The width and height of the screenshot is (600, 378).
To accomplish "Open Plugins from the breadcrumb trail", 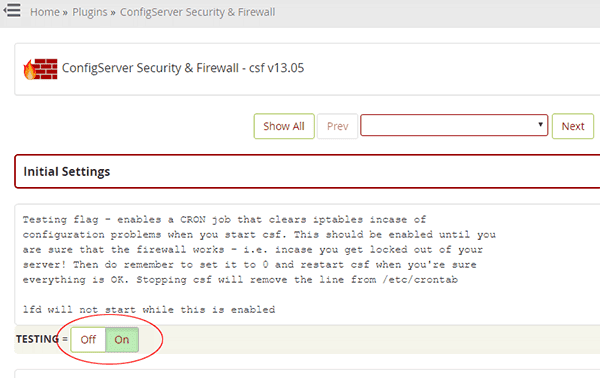I will point(90,12).
